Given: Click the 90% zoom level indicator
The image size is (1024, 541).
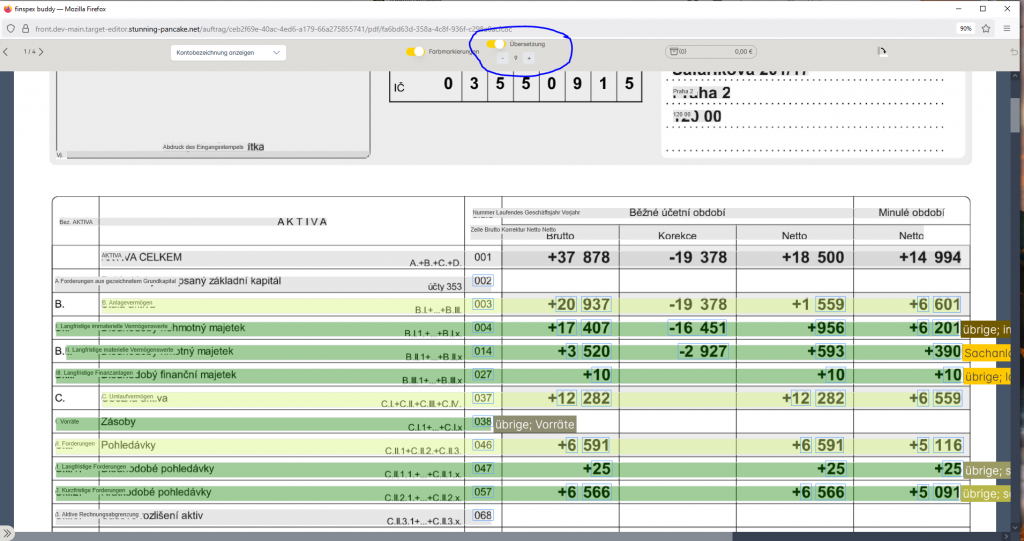Looking at the screenshot, I should [965, 29].
